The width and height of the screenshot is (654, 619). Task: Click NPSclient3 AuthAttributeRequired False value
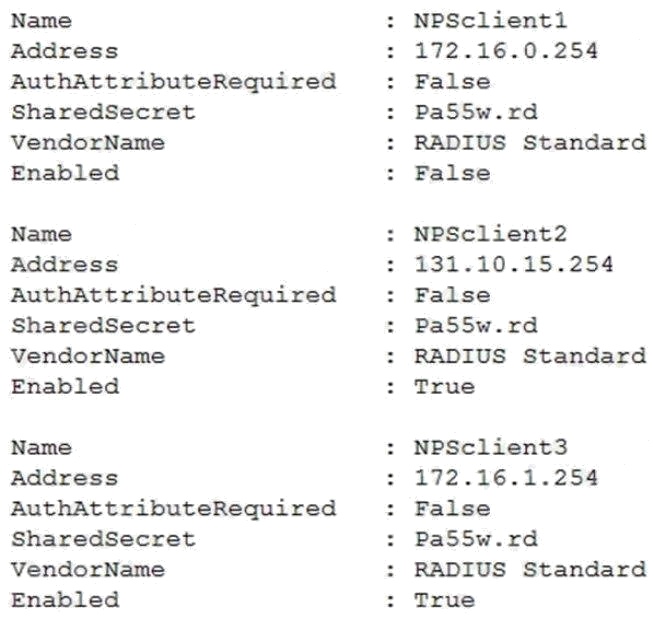[x=453, y=509]
